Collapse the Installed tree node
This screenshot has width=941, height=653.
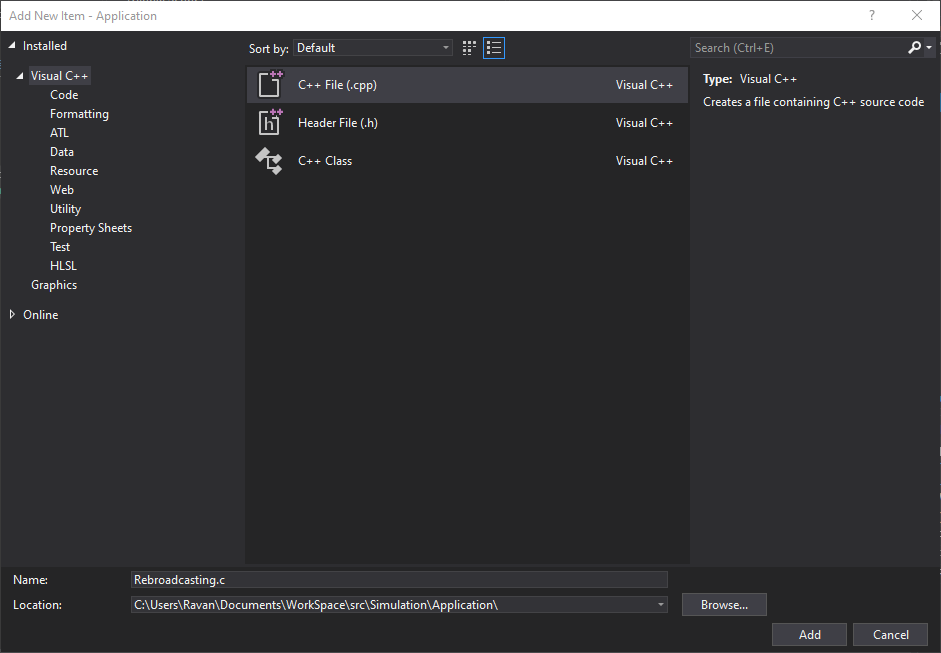click(11, 46)
